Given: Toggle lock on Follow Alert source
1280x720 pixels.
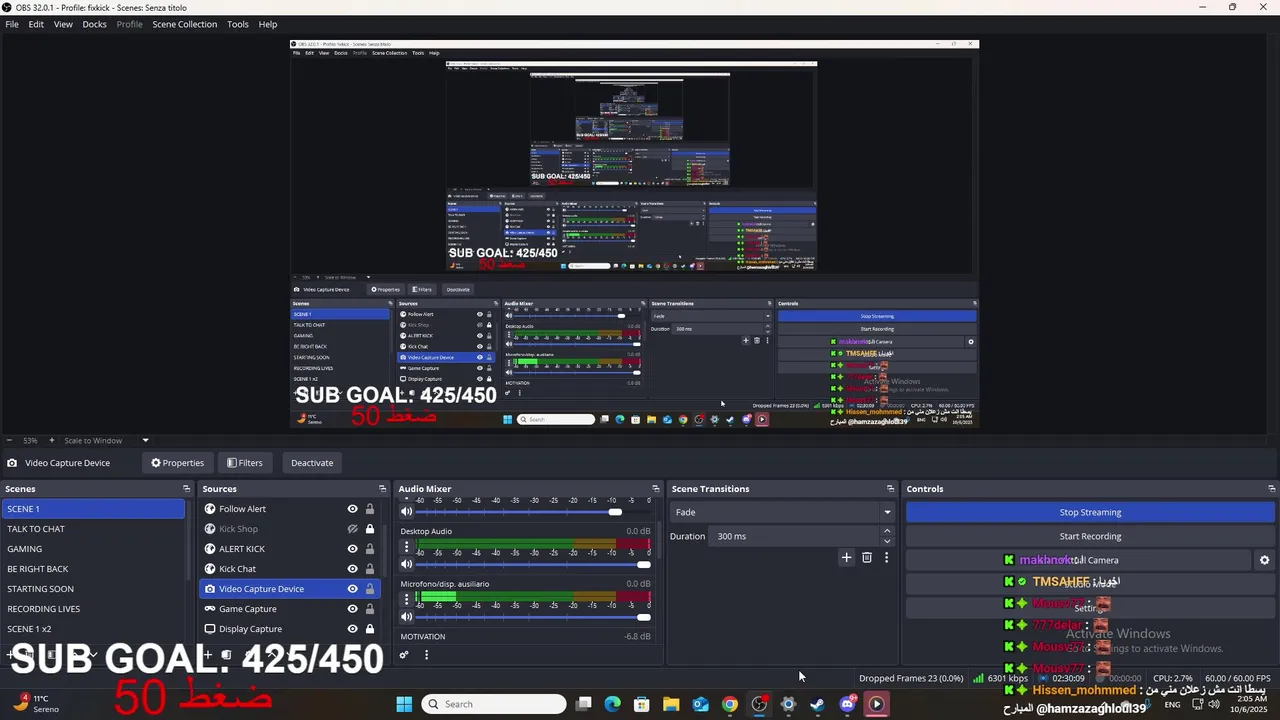Looking at the screenshot, I should tap(369, 509).
